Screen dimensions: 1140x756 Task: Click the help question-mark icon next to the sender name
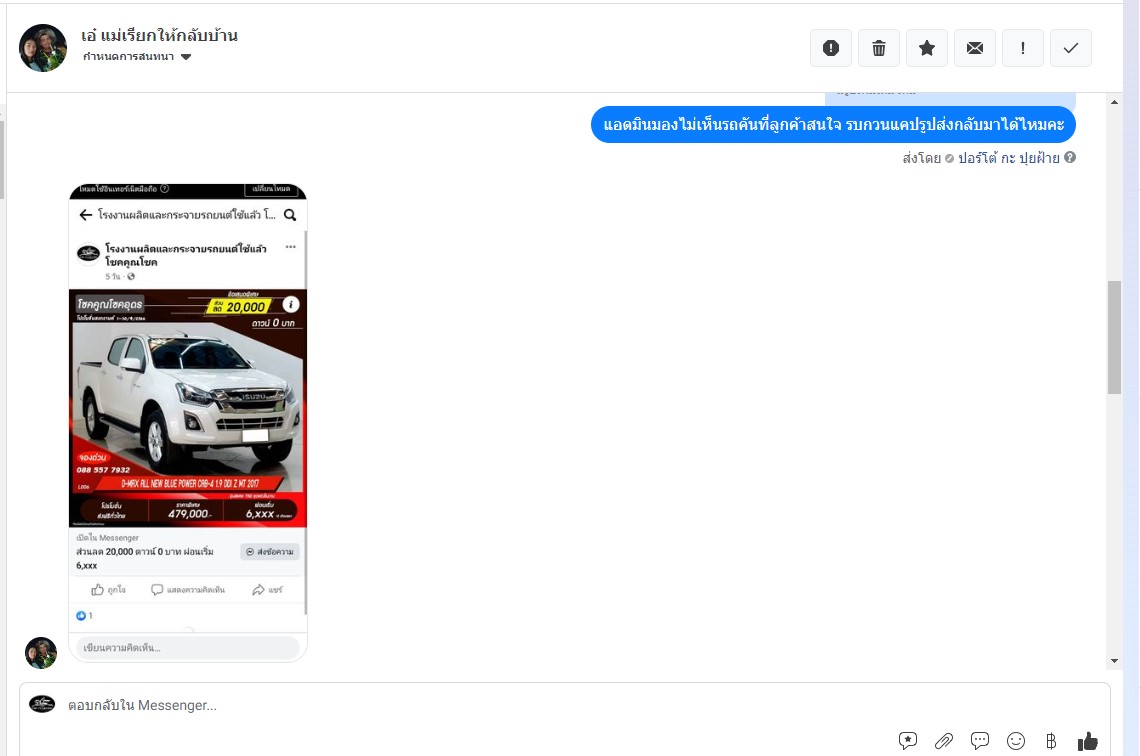point(1069,157)
